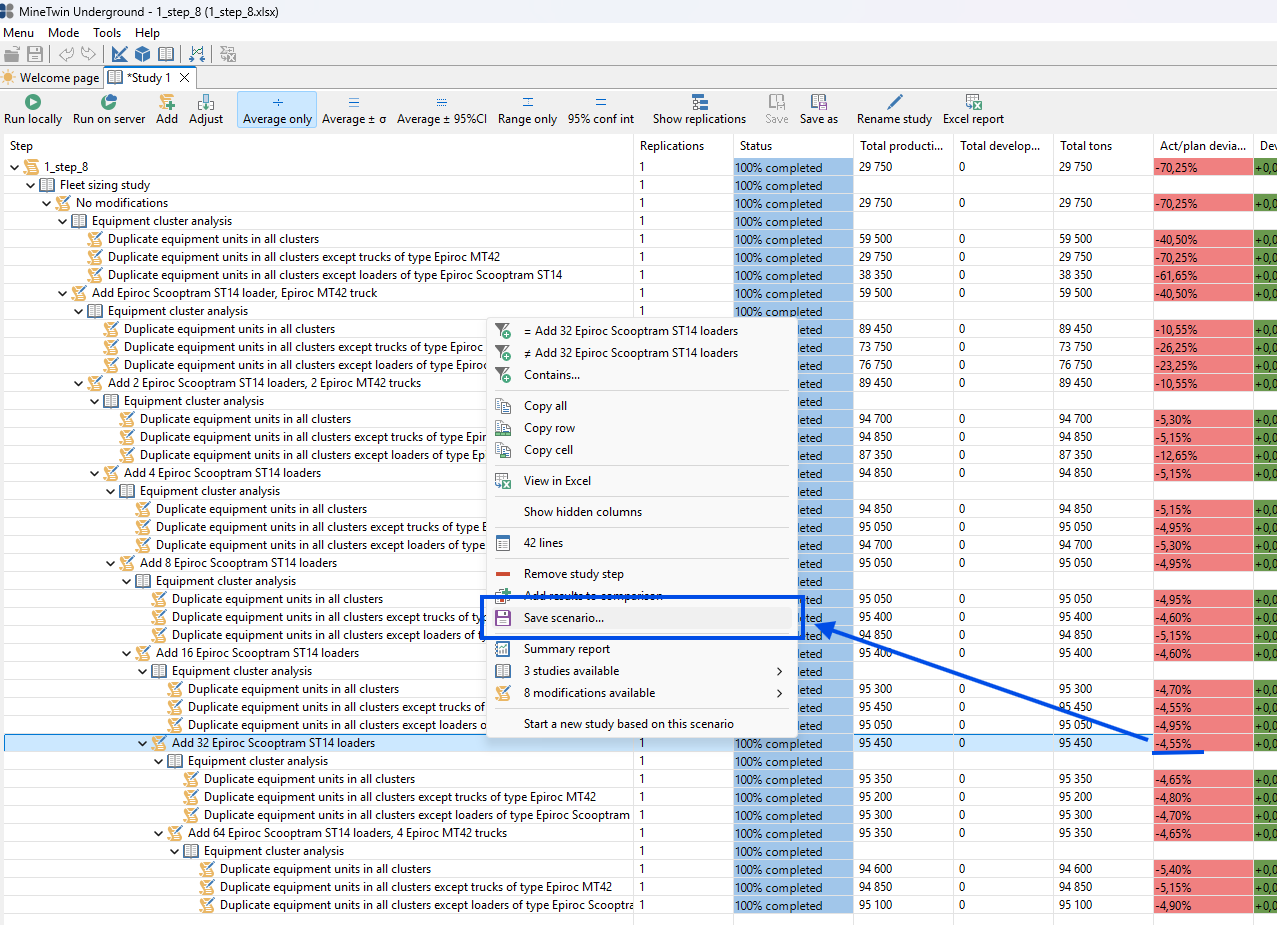The height and width of the screenshot is (925, 1277).
Task: Choose Remove study step
Action: tap(573, 574)
